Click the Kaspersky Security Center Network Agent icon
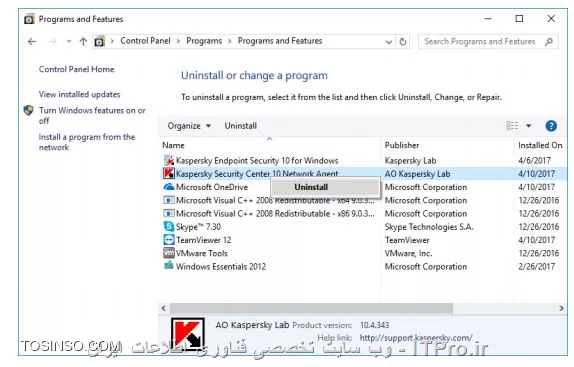The height and width of the screenshot is (367, 574). (x=169, y=173)
